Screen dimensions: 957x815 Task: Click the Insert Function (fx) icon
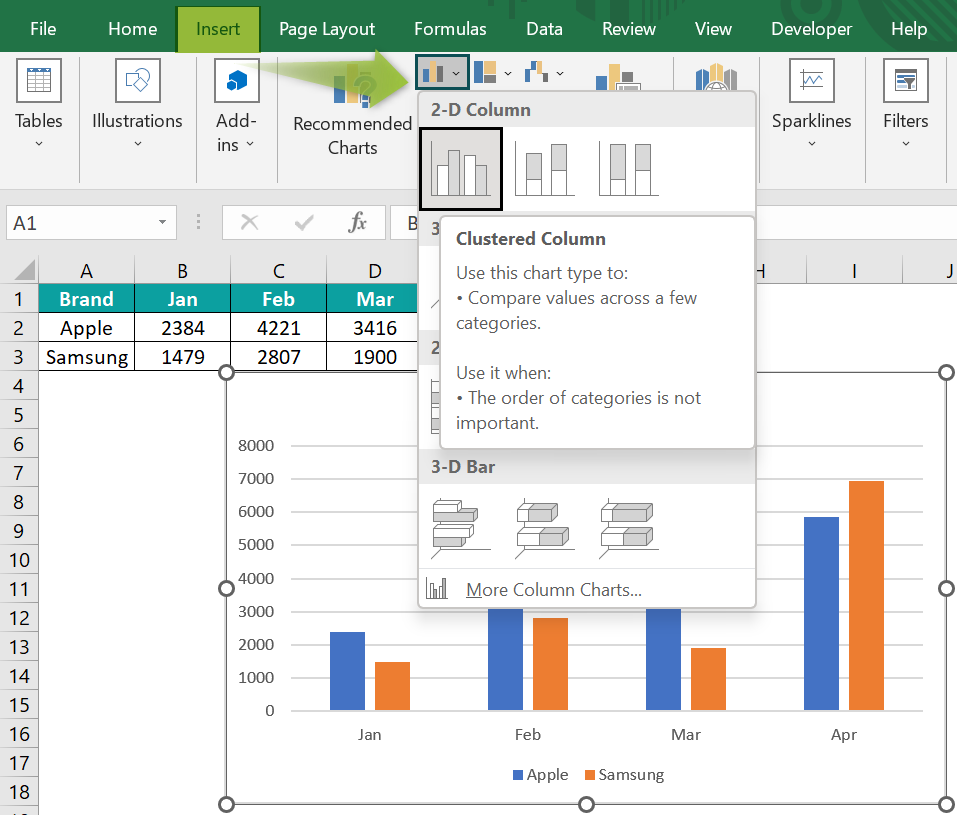357,222
